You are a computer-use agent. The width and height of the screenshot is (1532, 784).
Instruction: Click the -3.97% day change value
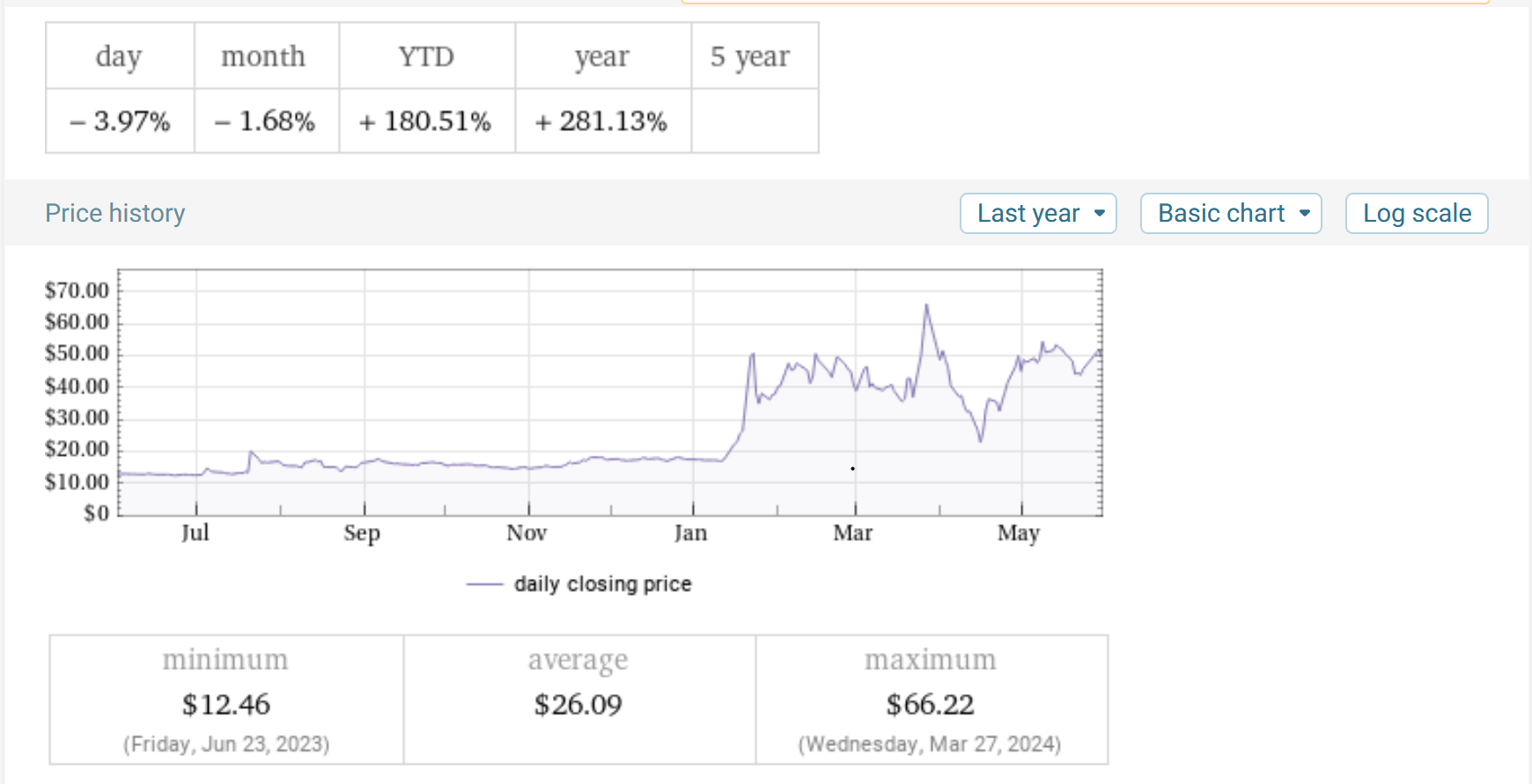120,121
